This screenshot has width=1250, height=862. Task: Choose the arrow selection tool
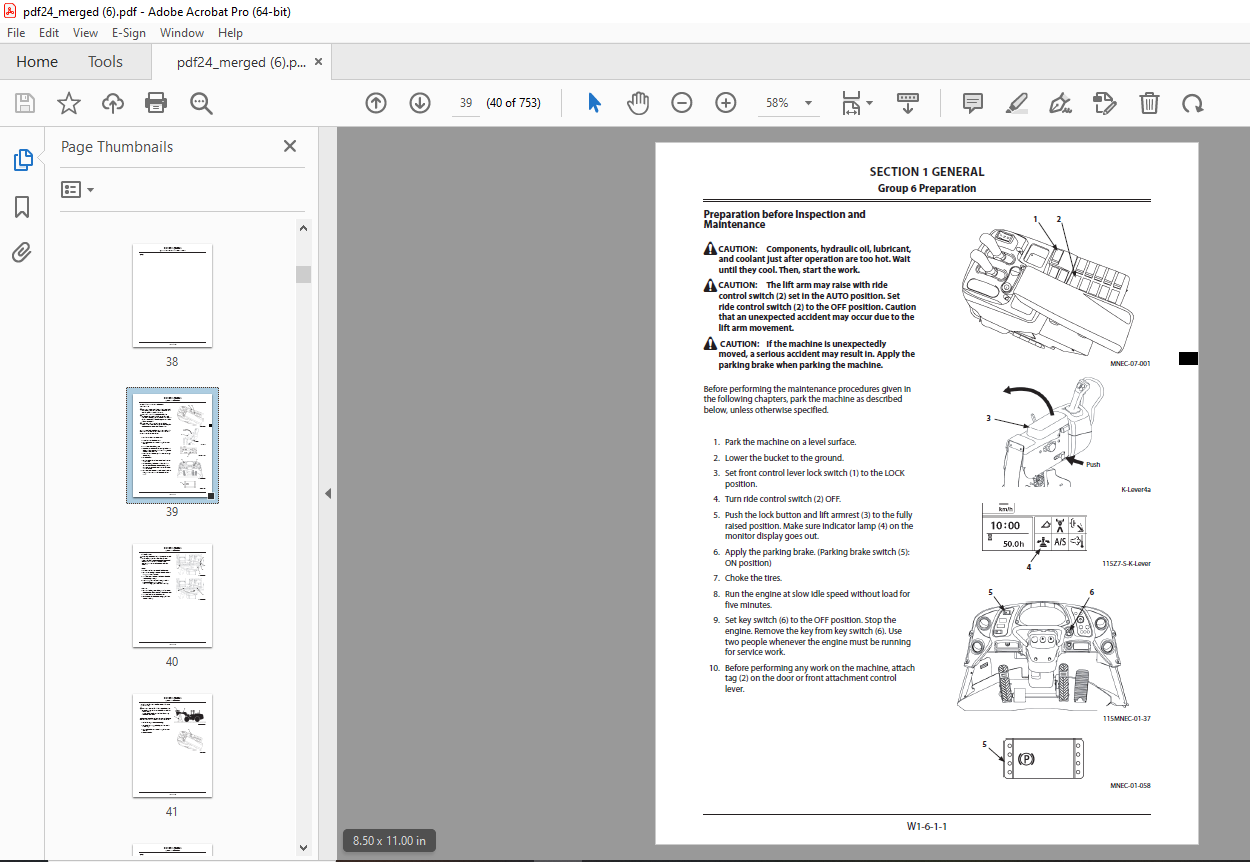click(594, 103)
